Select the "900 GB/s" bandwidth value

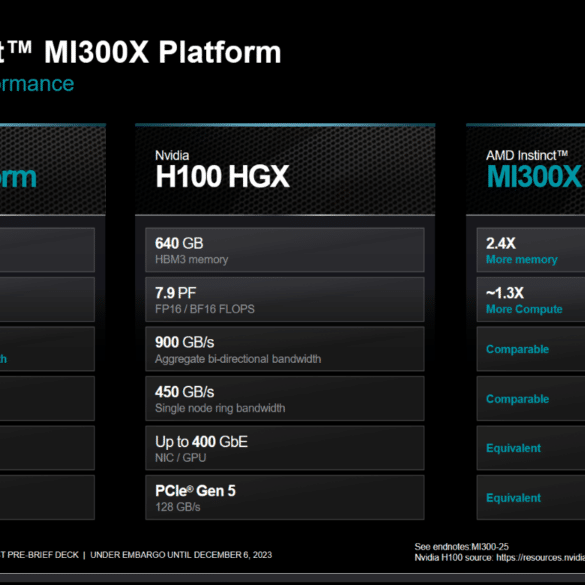pyautogui.click(x=185, y=342)
